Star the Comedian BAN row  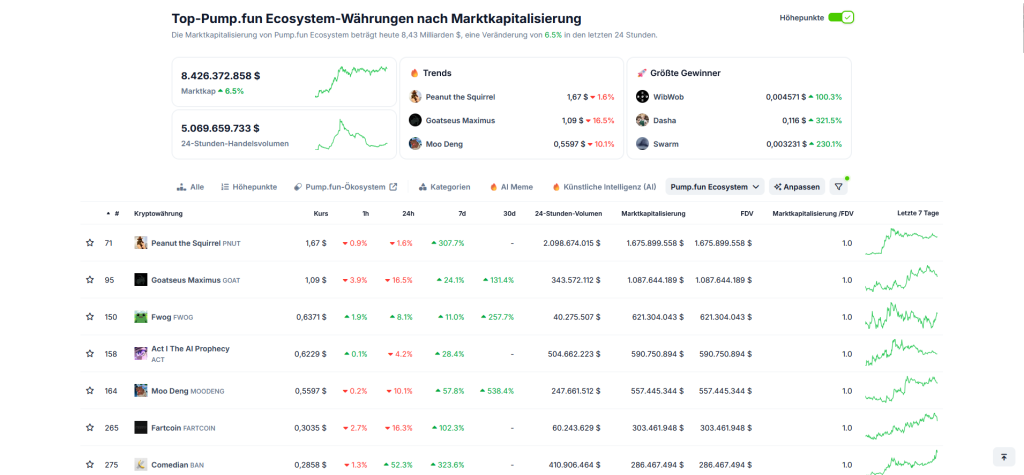[89, 465]
